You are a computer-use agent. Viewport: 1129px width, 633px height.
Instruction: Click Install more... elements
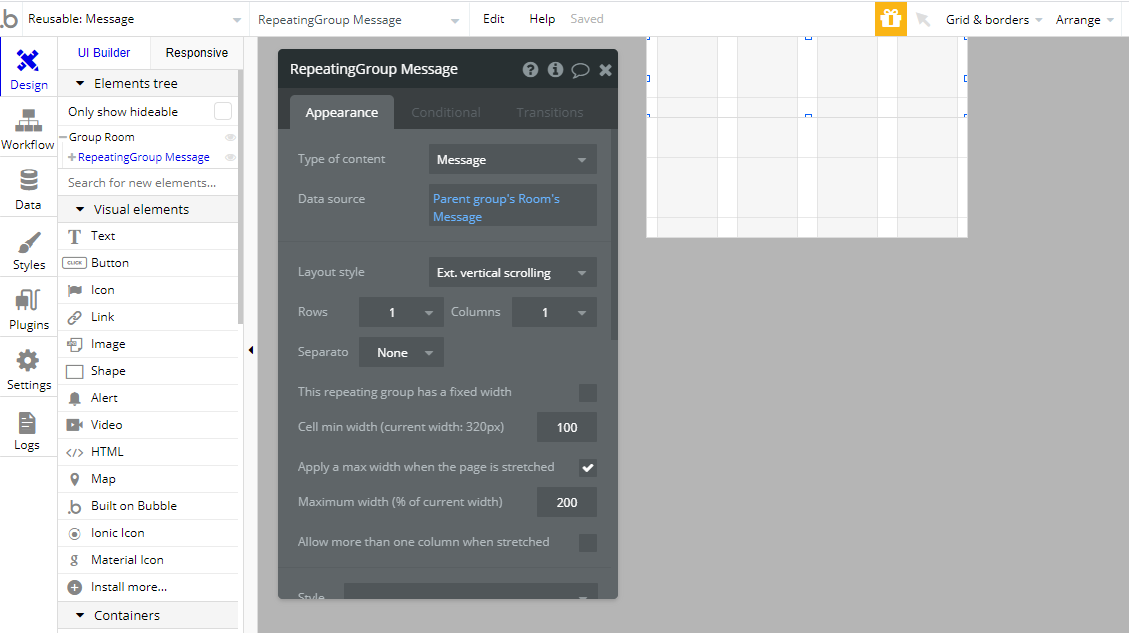148,587
